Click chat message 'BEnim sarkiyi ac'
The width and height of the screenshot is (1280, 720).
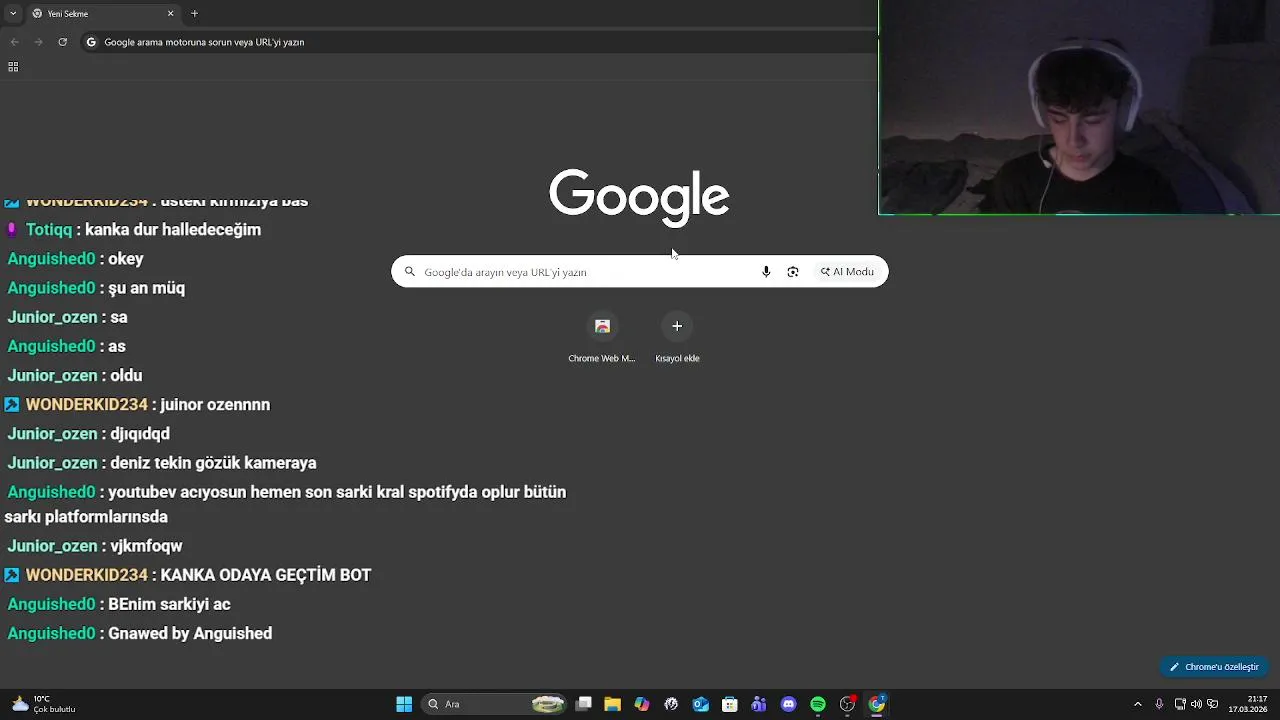169,604
